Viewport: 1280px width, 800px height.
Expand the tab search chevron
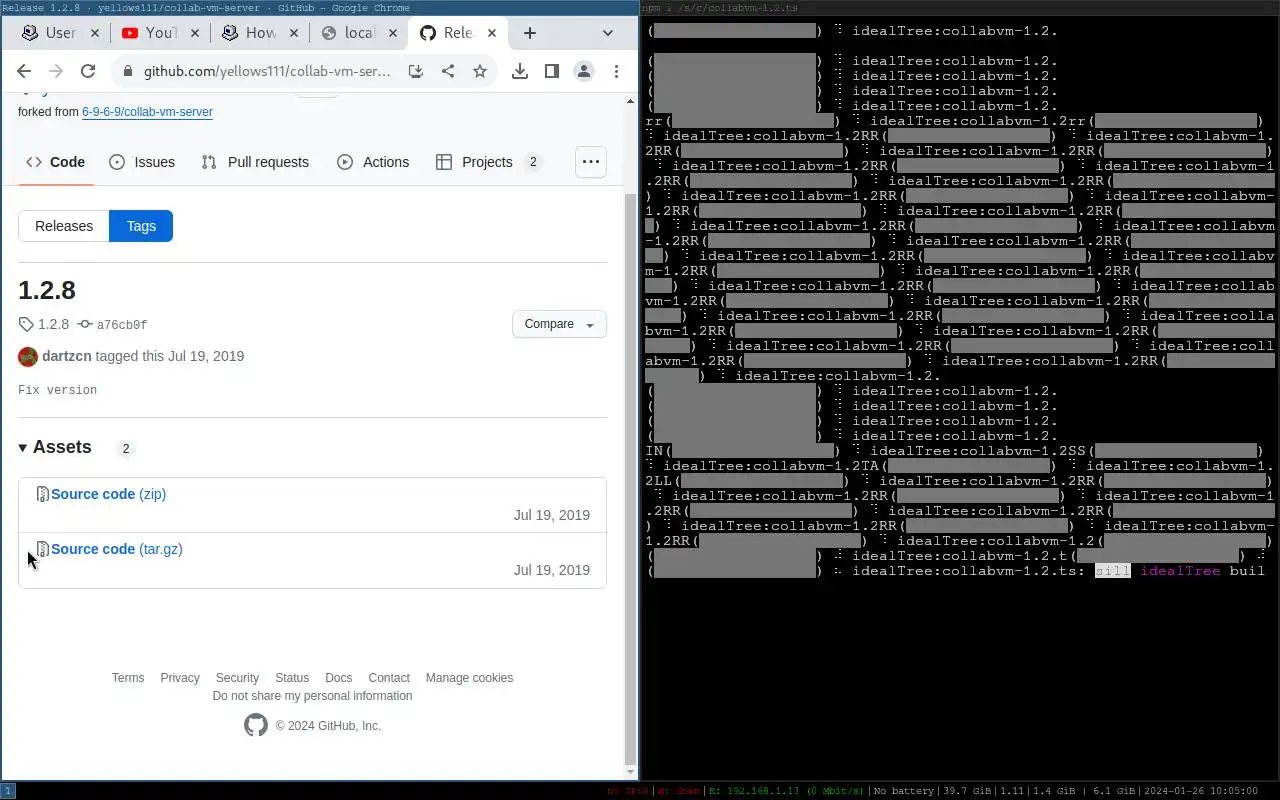point(607,33)
